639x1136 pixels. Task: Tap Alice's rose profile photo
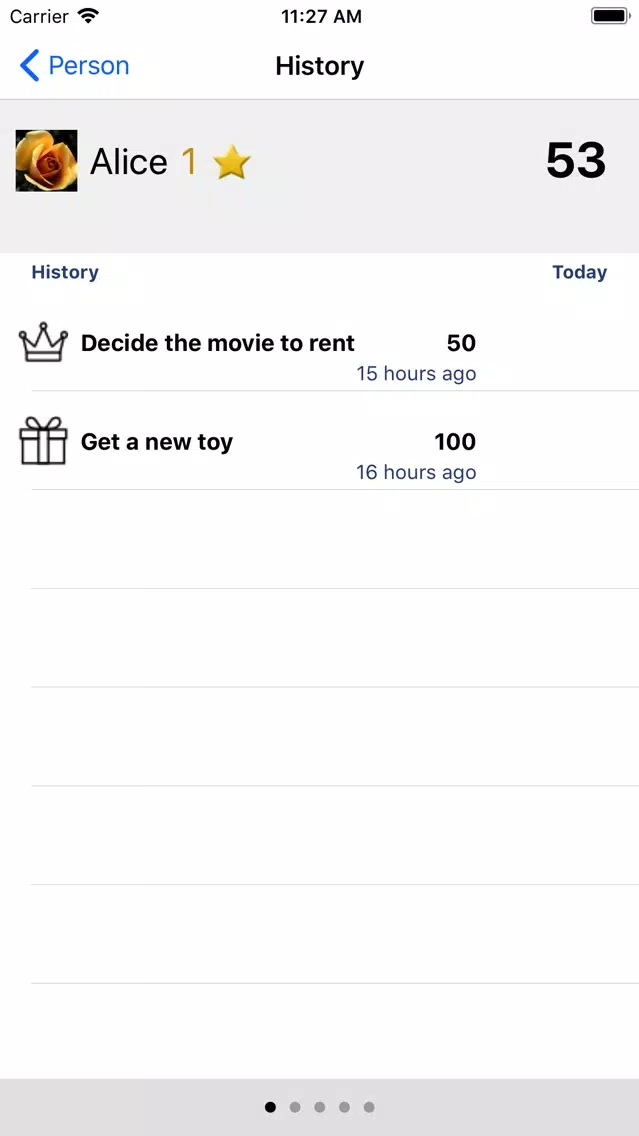click(47, 161)
